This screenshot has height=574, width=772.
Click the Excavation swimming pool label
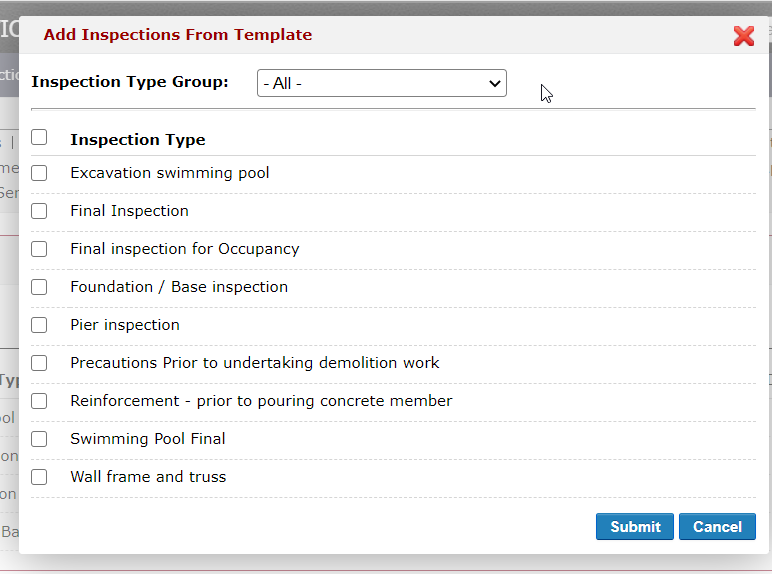click(169, 173)
